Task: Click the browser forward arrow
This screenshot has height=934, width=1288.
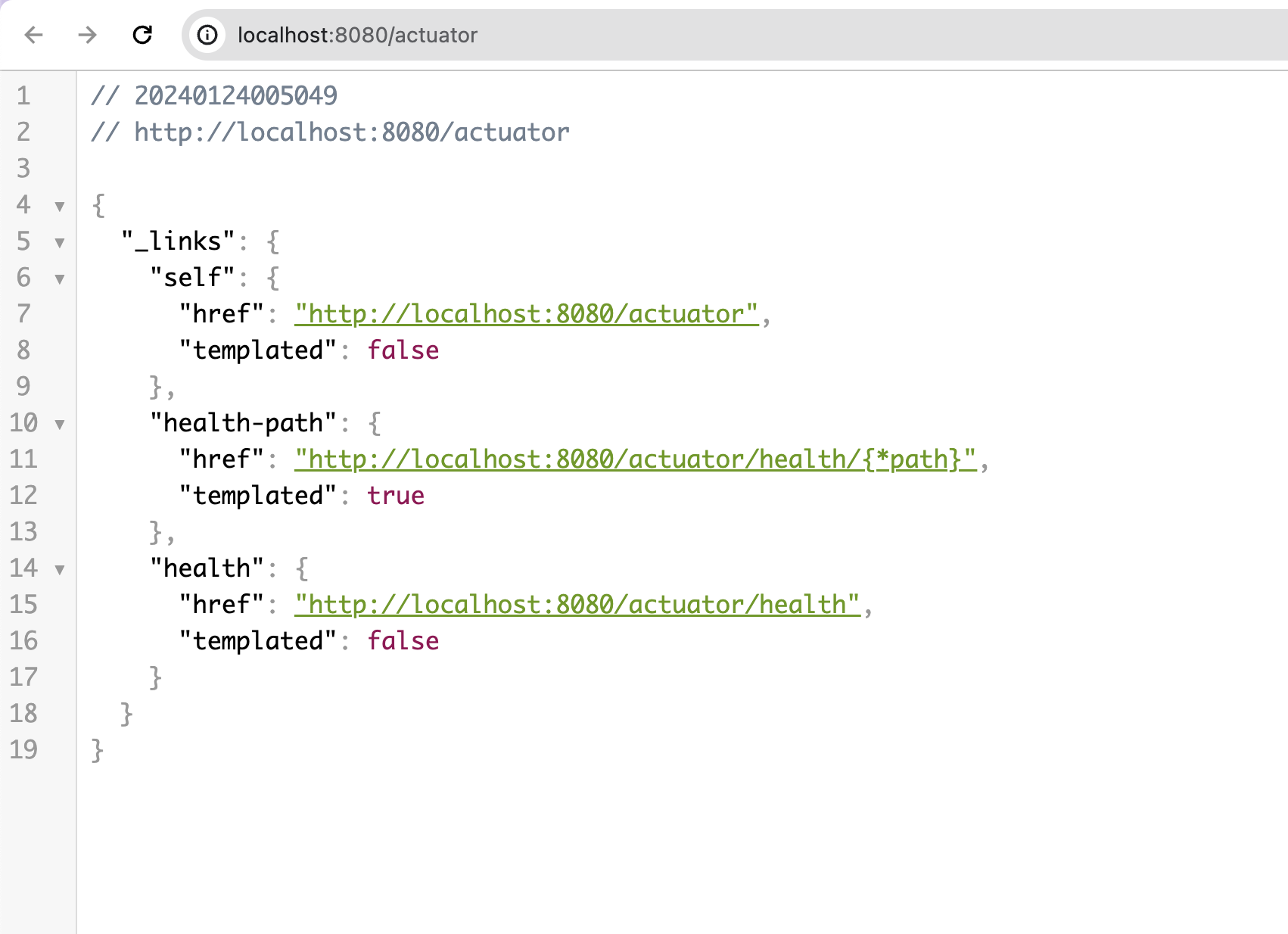Action: click(88, 35)
